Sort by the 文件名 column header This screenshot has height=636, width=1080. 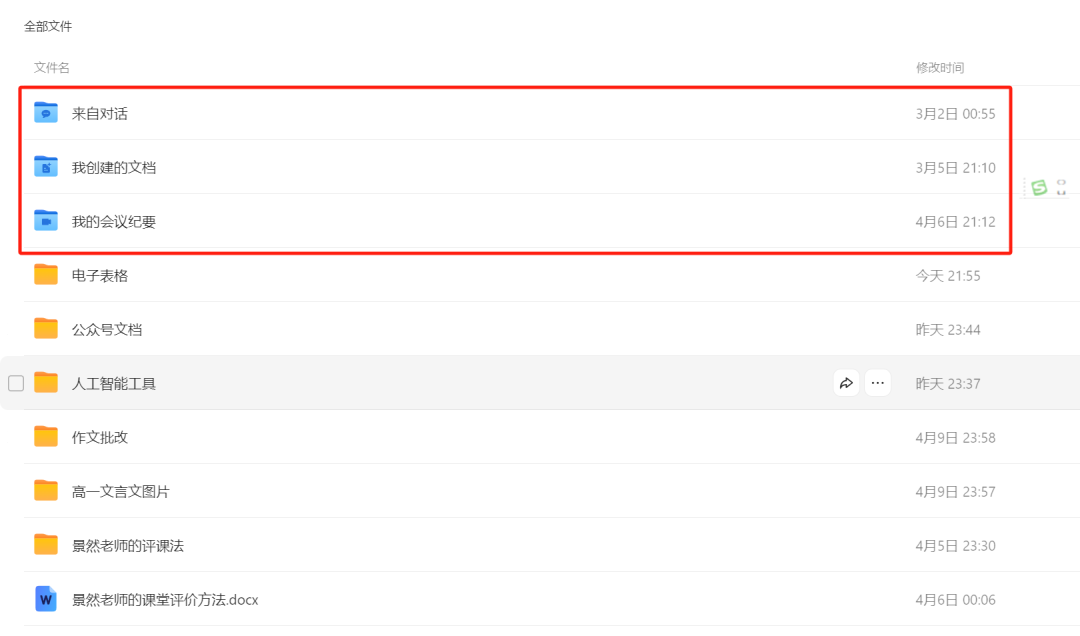[52, 68]
